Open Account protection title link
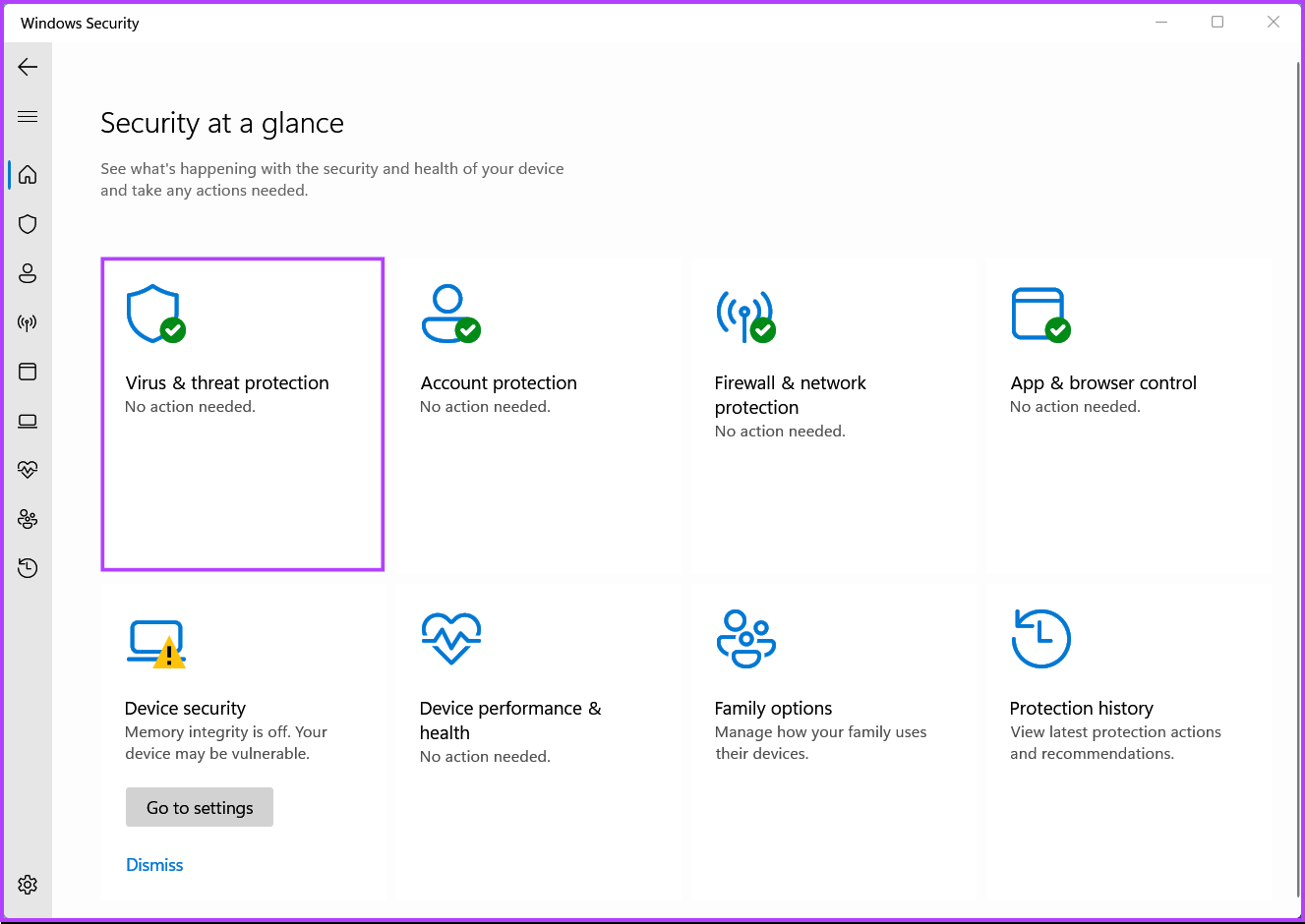The height and width of the screenshot is (924, 1305). point(499,383)
